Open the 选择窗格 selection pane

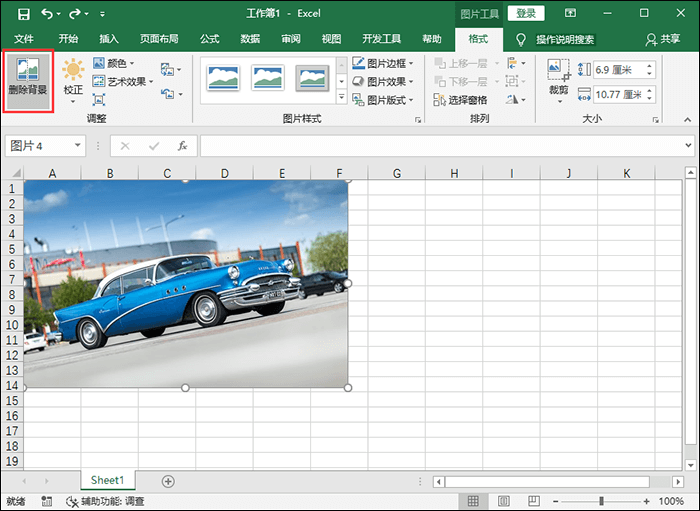(x=460, y=100)
